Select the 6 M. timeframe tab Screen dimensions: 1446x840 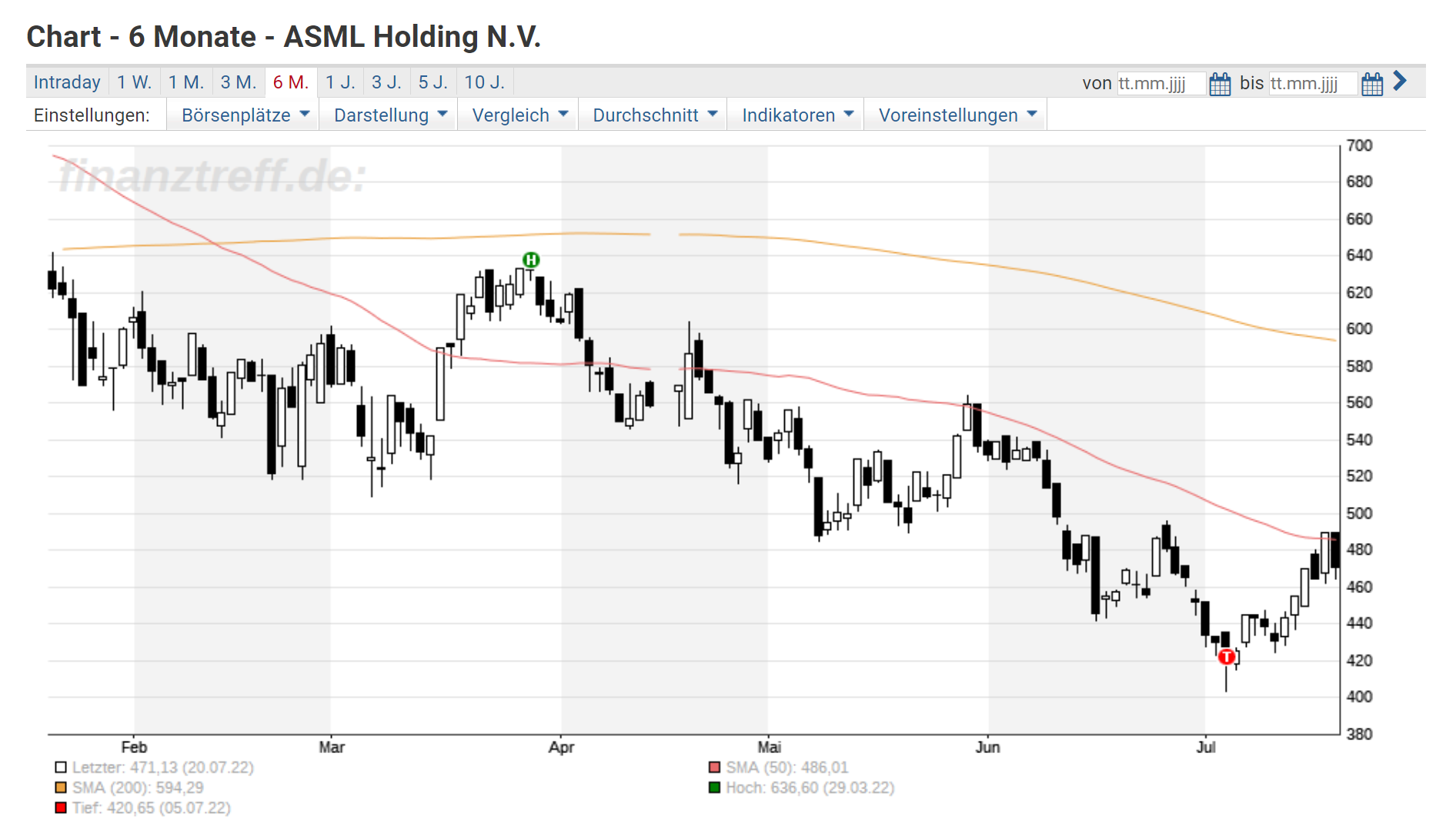291,82
